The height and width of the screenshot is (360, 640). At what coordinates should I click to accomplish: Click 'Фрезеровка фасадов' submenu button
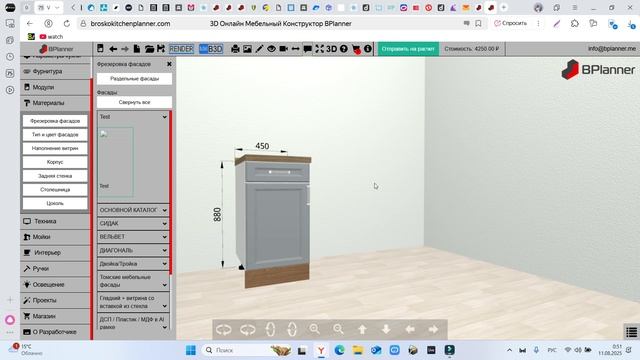point(55,121)
